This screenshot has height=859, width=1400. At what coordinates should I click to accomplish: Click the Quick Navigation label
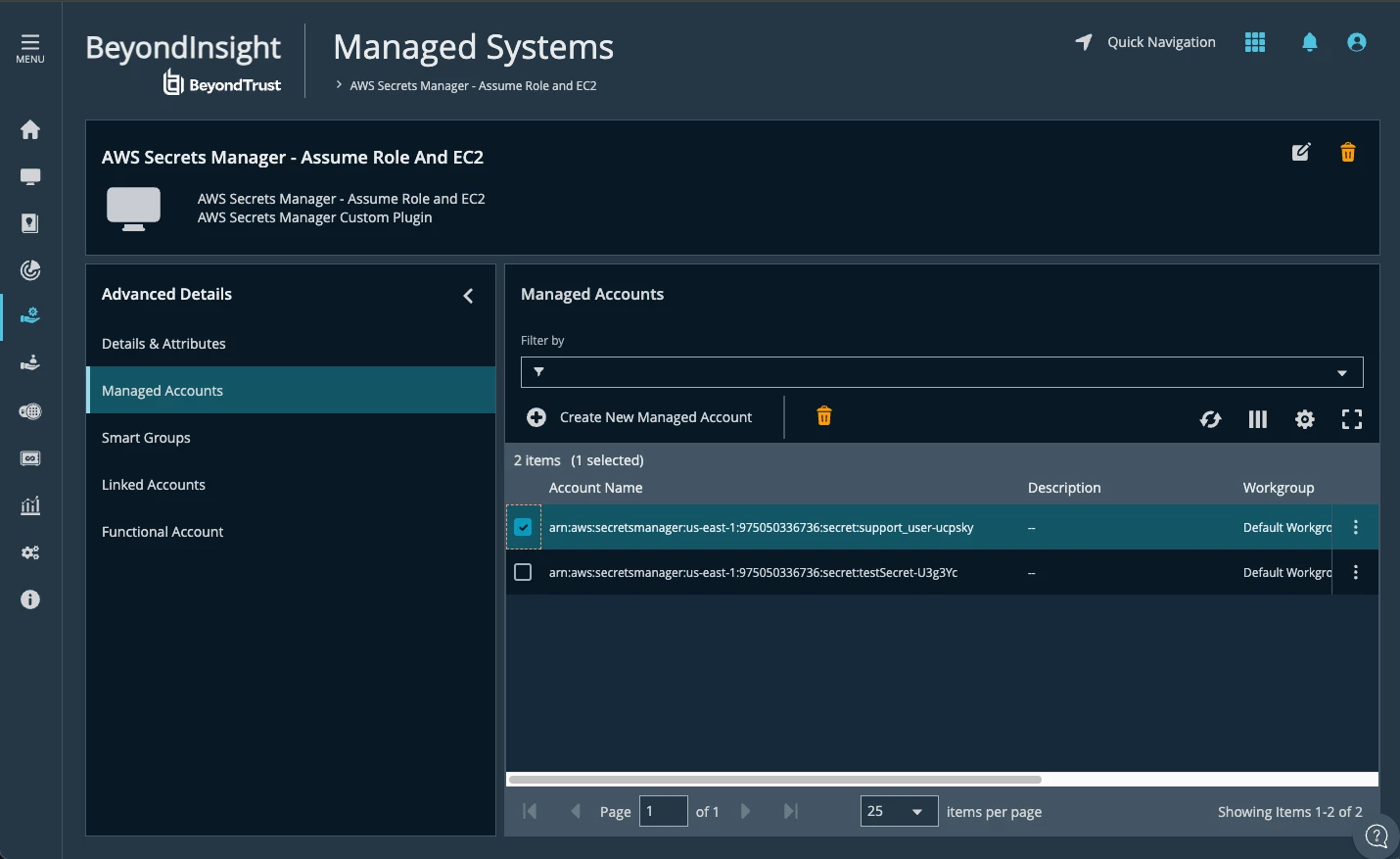(1161, 42)
